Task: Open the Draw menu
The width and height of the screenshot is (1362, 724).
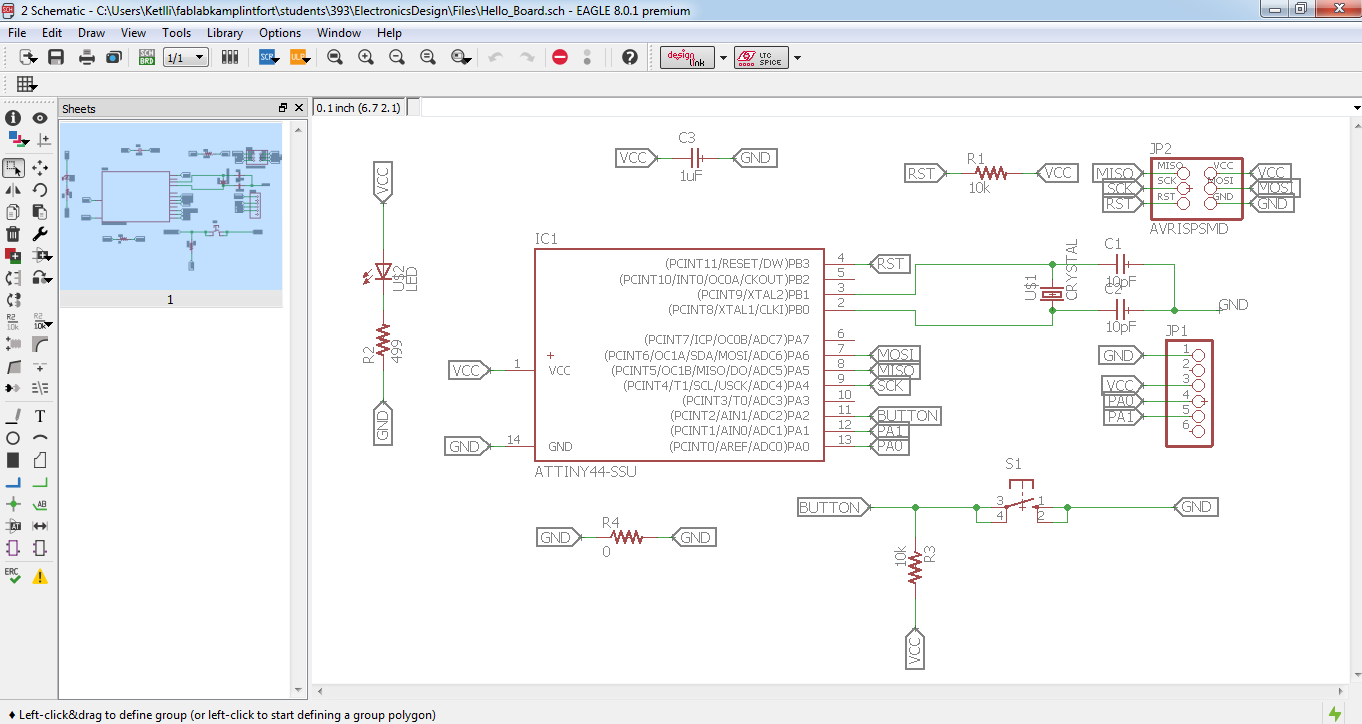Action: (91, 33)
